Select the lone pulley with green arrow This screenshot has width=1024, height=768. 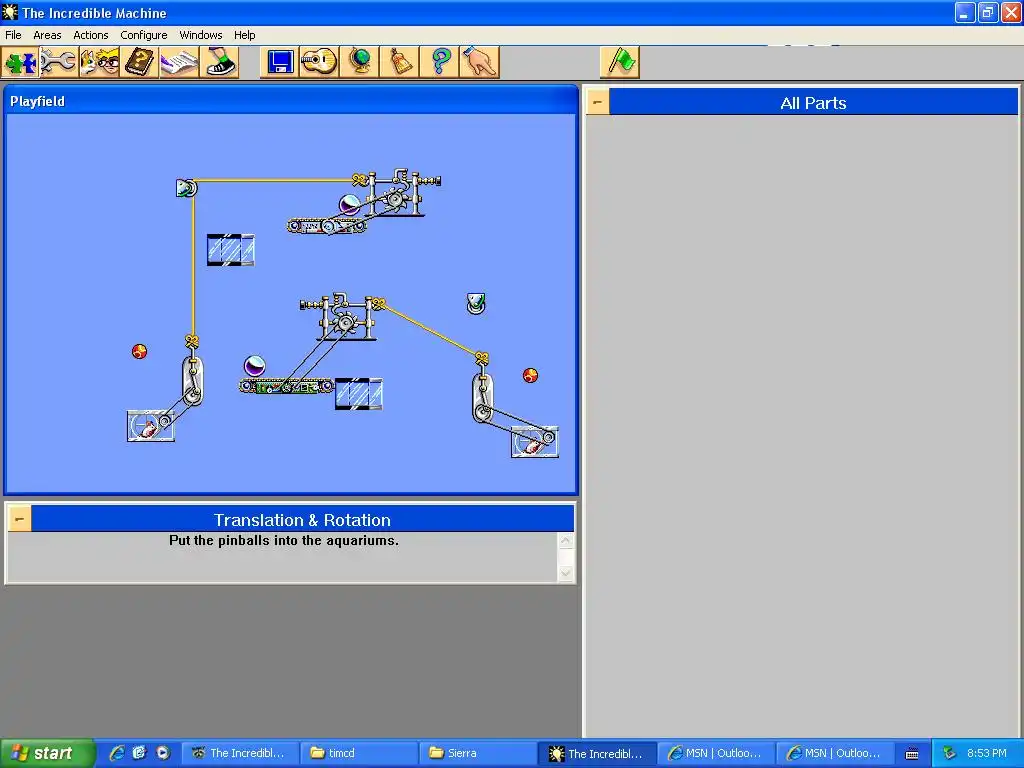476,304
